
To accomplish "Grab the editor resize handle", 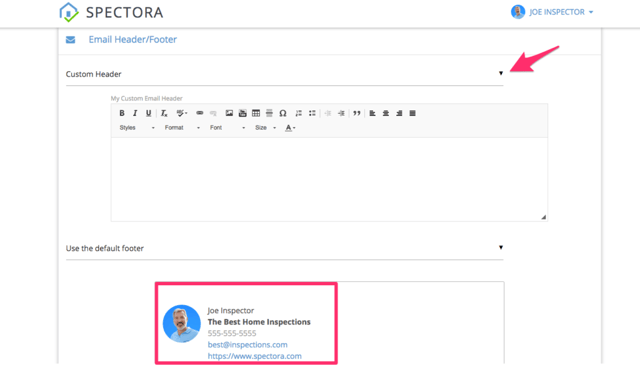I will coord(544,217).
